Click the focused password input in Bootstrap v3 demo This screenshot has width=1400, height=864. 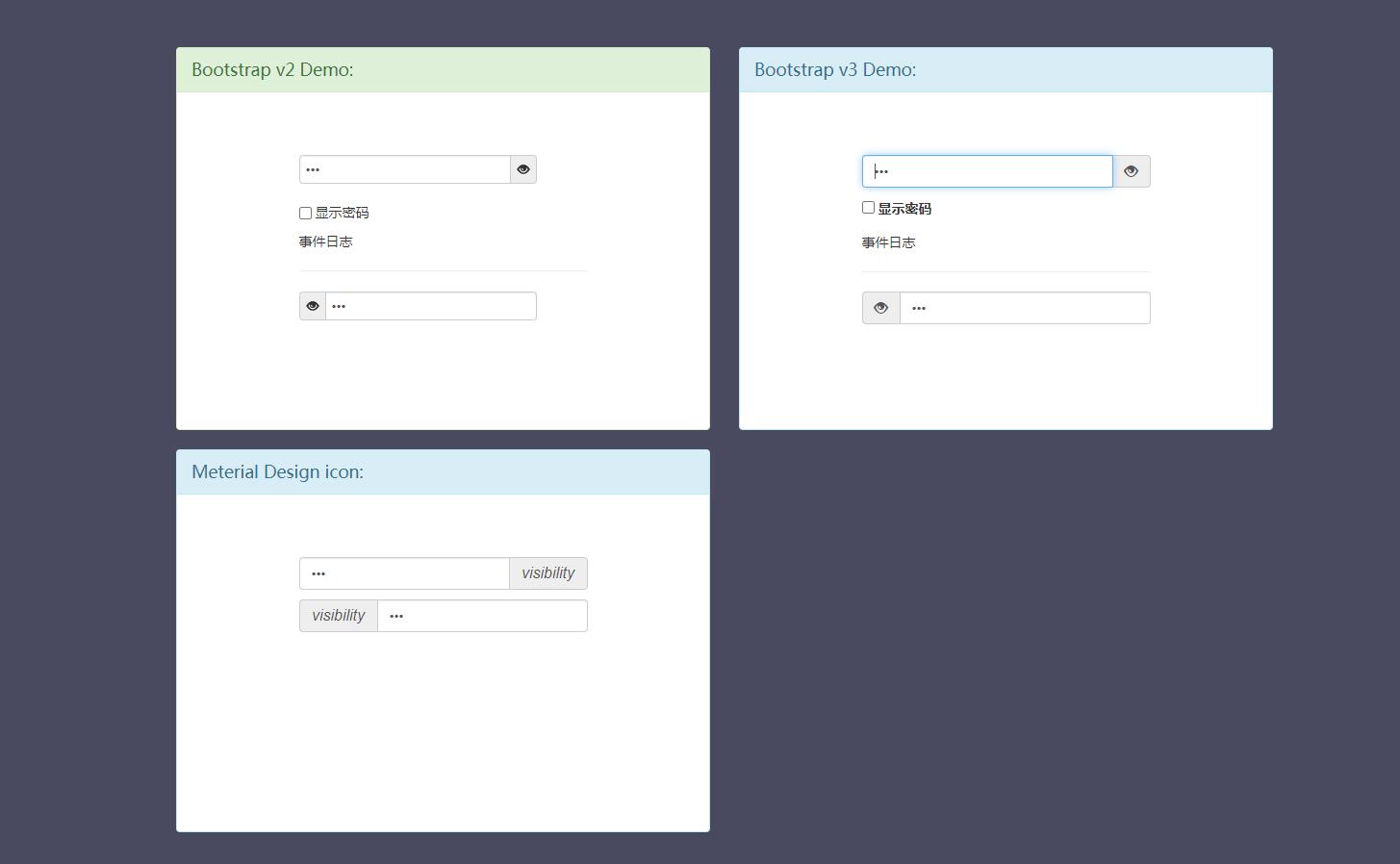coord(987,171)
